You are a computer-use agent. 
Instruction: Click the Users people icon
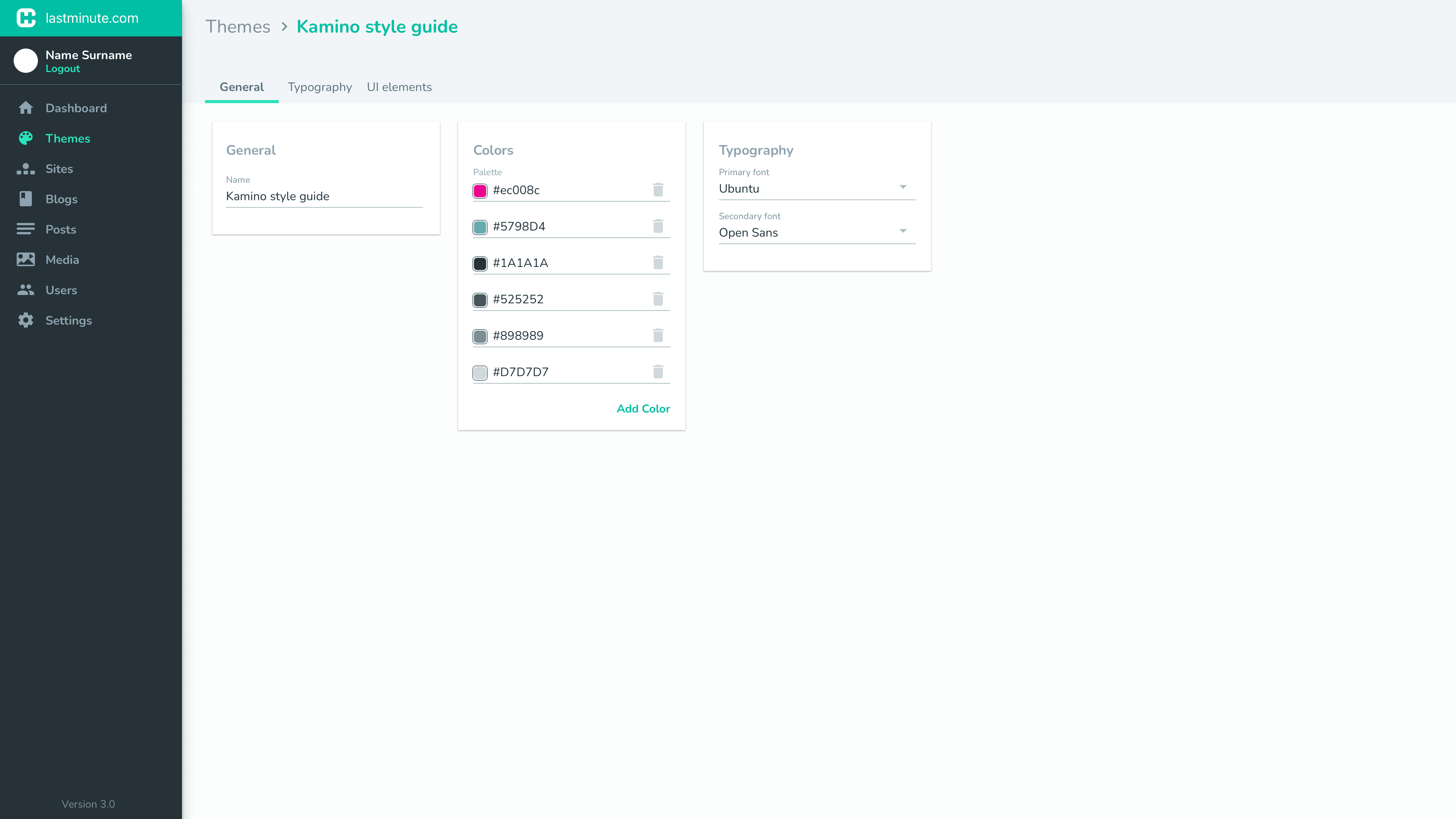(25, 290)
